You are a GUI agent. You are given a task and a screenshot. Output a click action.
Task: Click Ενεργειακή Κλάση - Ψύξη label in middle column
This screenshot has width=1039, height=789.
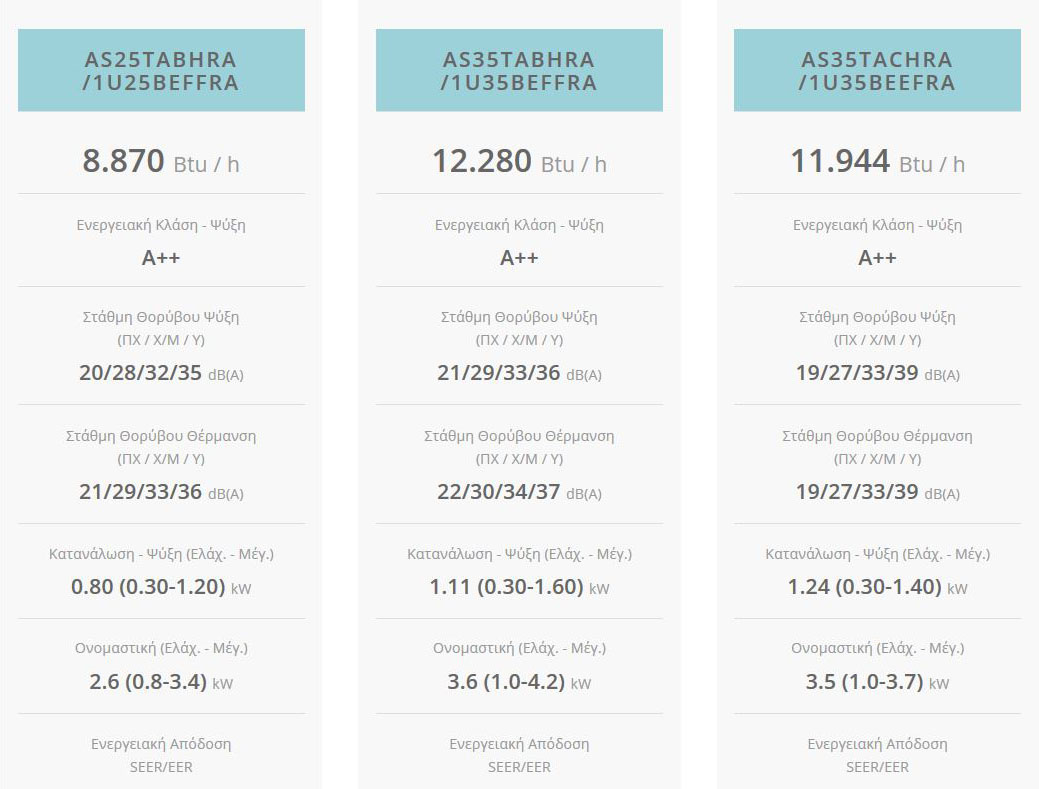point(519,225)
